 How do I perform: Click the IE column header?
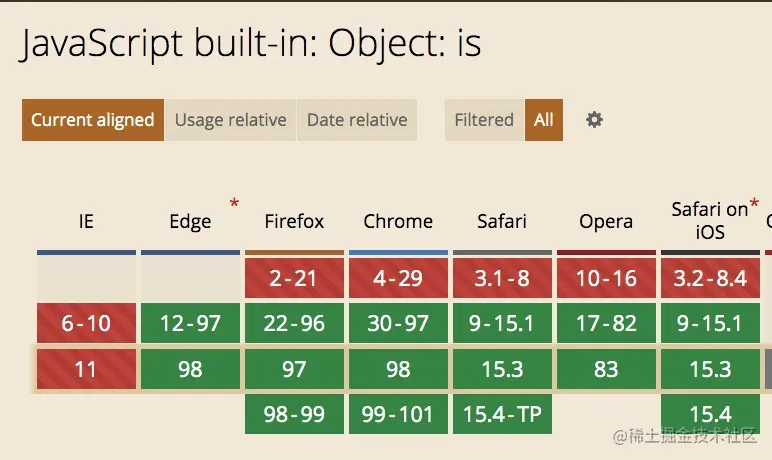pyautogui.click(x=86, y=222)
